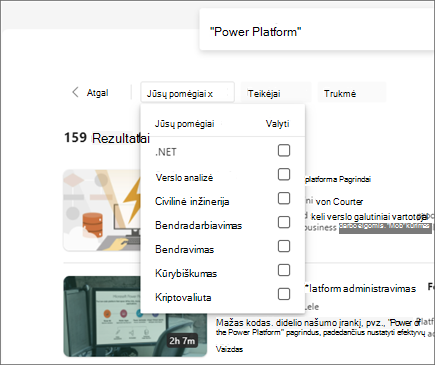Click the back chevron arrow icon
This screenshot has height=365, width=435.
click(x=76, y=92)
